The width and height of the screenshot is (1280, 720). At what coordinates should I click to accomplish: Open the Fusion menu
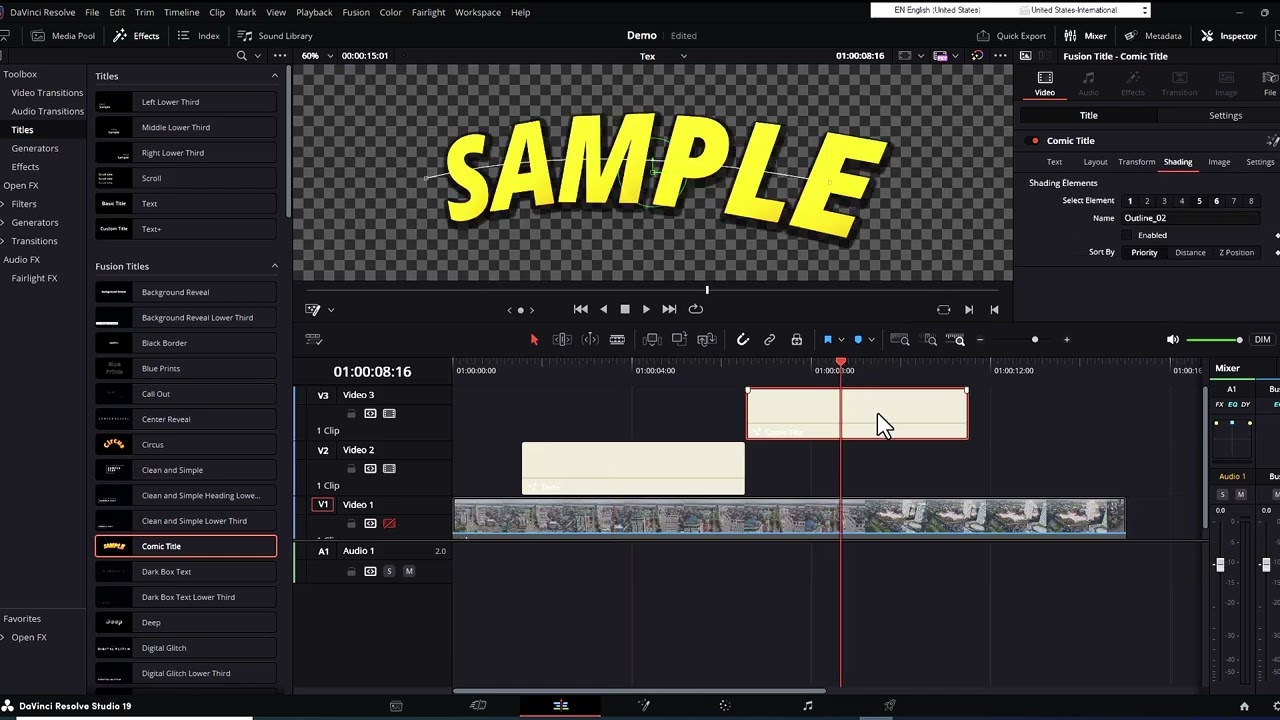point(356,12)
